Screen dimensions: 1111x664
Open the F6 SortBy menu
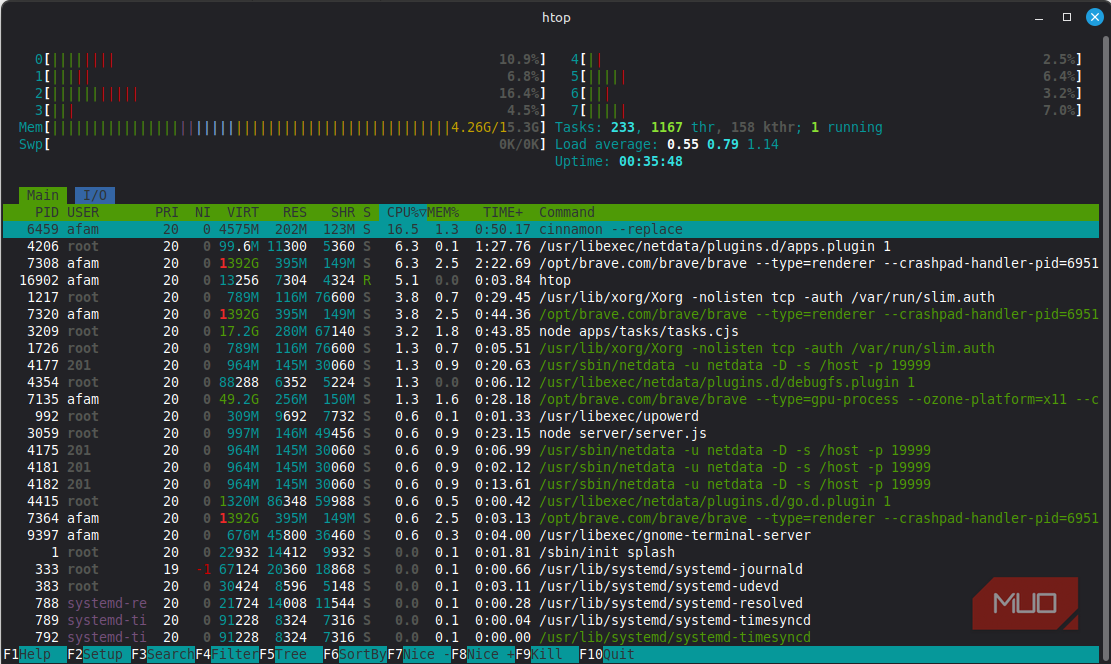(x=355, y=654)
